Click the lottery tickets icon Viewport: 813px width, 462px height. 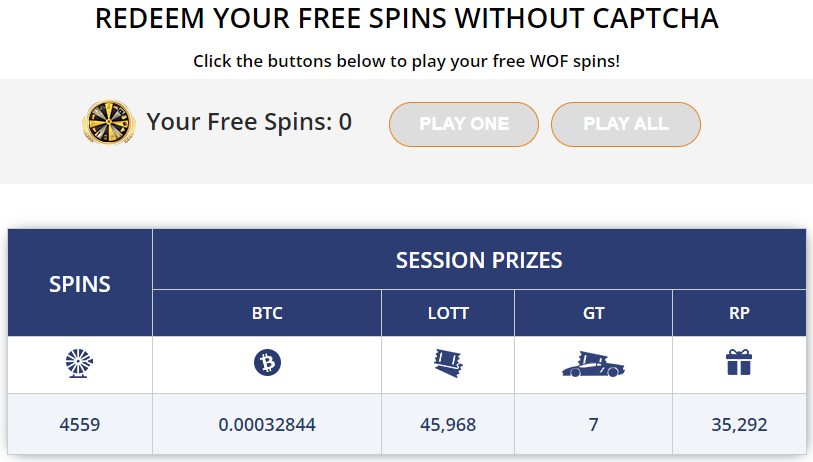click(x=448, y=363)
